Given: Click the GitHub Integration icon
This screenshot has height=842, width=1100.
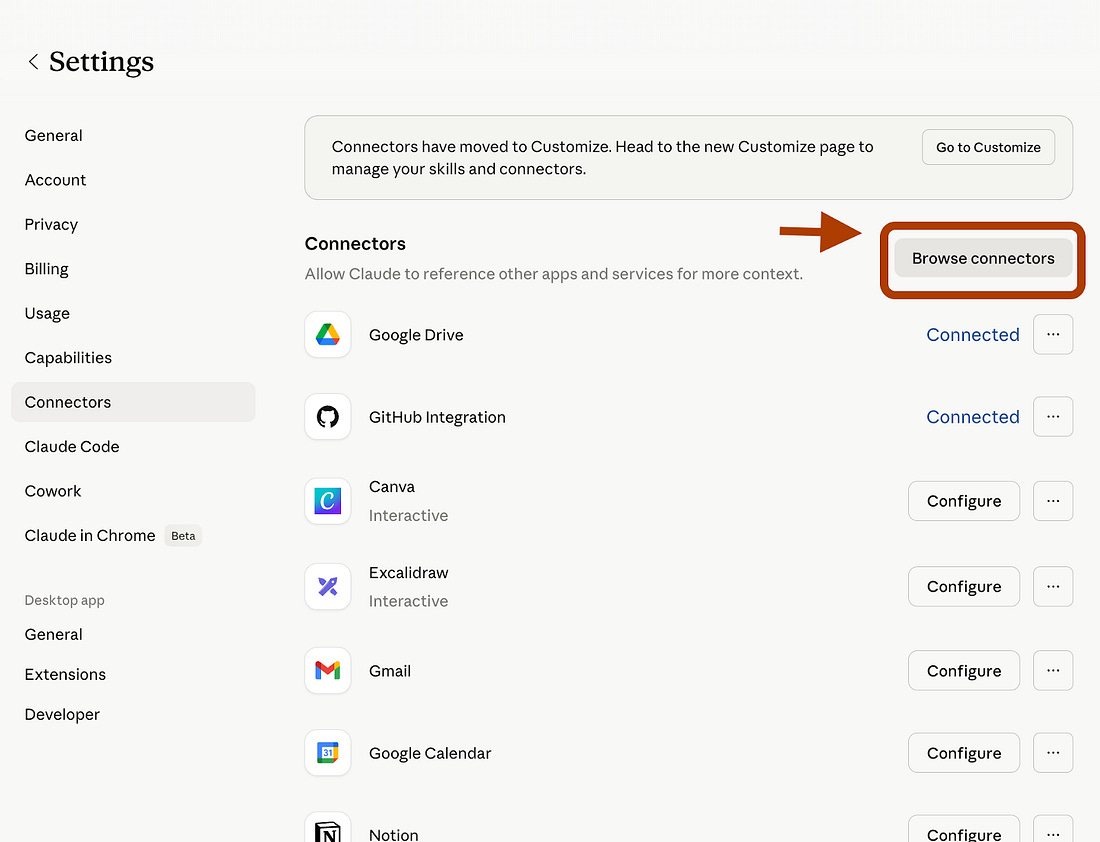Looking at the screenshot, I should (328, 417).
